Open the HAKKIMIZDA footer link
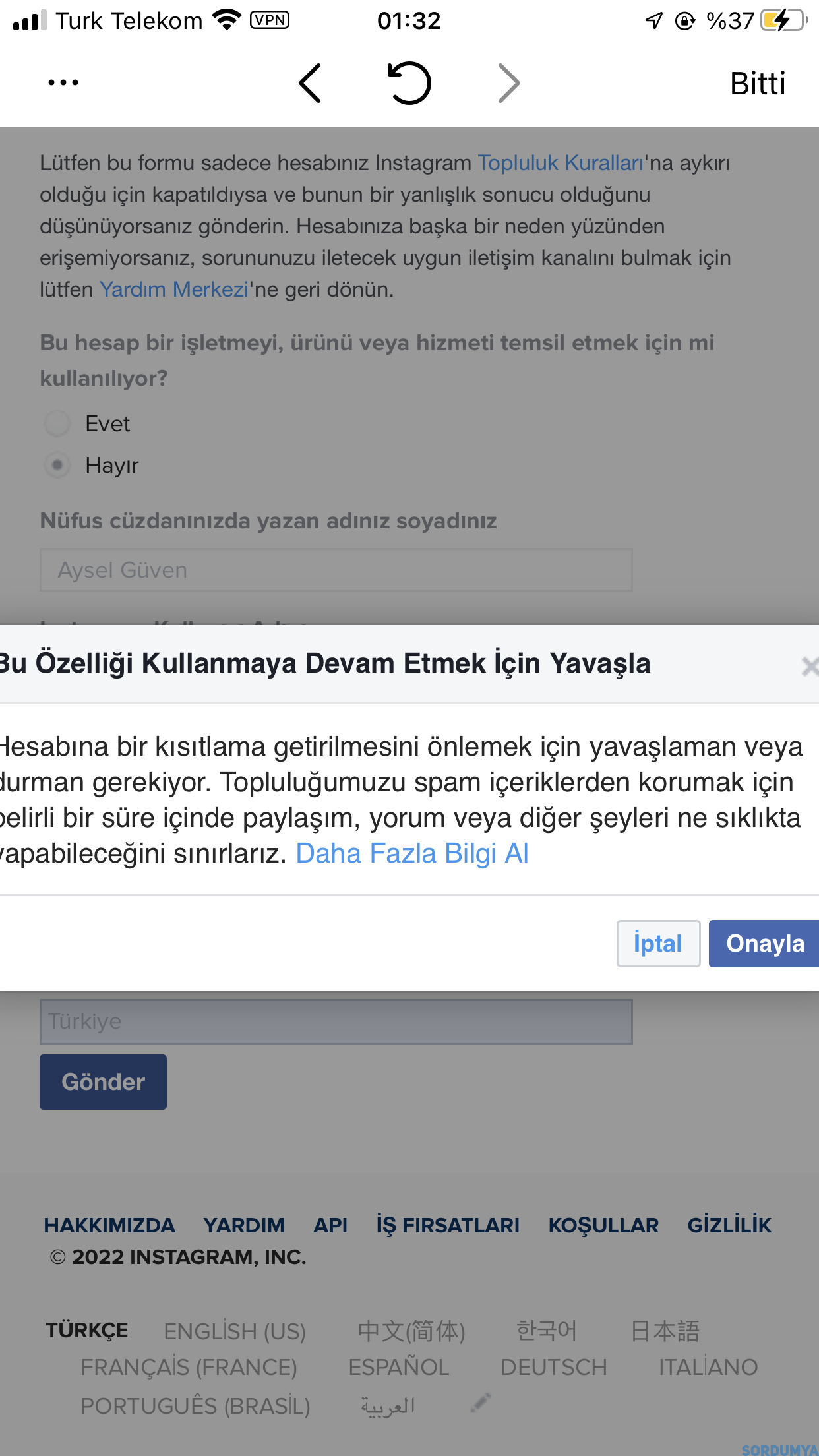Screen dimensions: 819x1456 109,1225
